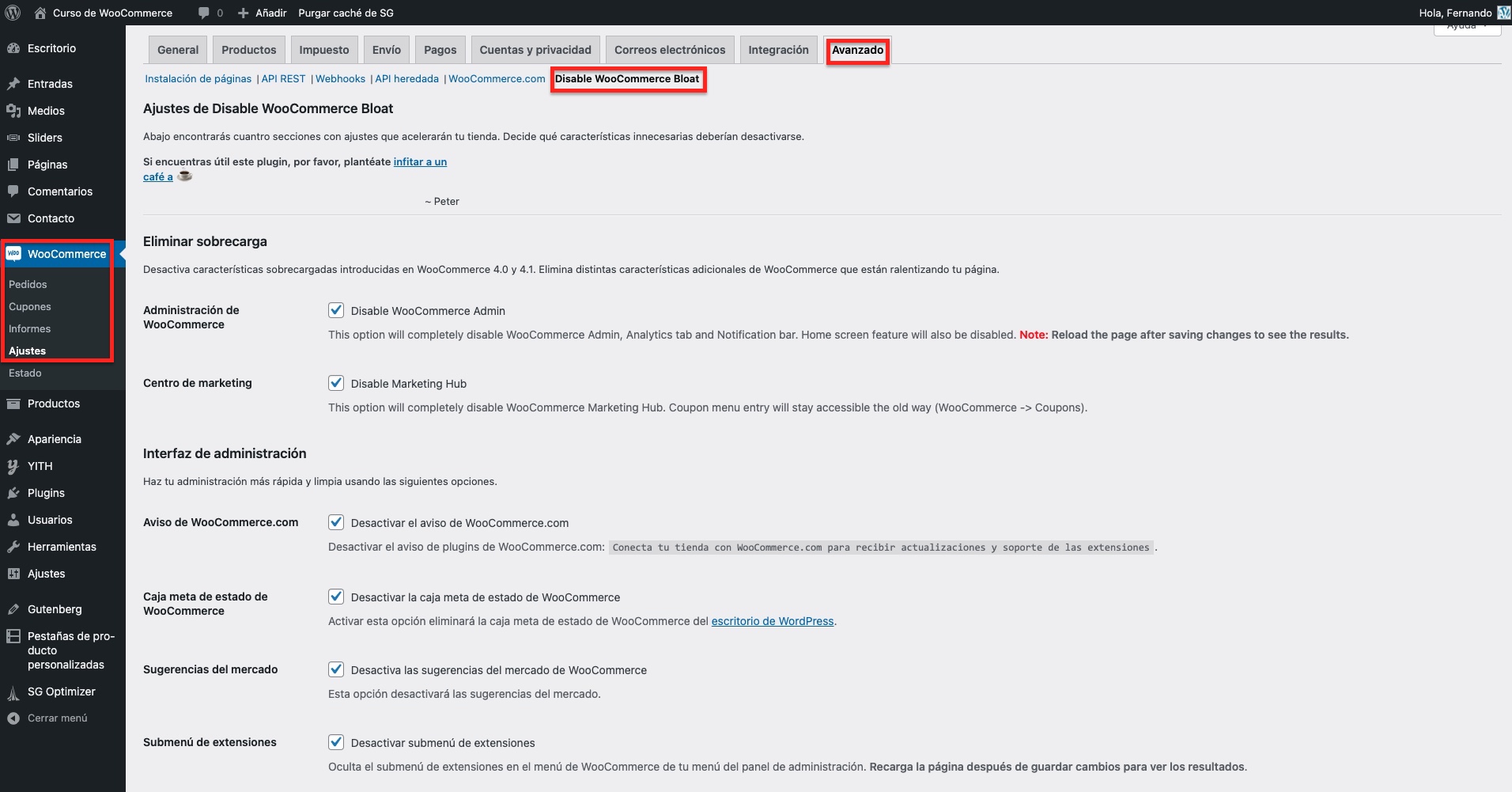Switch to the Productos settings tab
Viewport: 1512px width, 792px height.
[x=249, y=50]
